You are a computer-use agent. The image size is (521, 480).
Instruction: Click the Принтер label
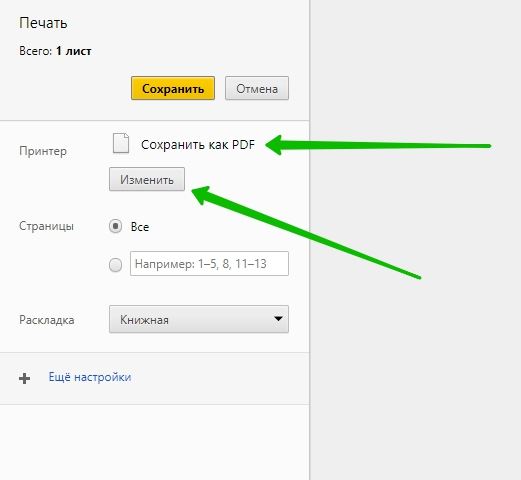(43, 151)
